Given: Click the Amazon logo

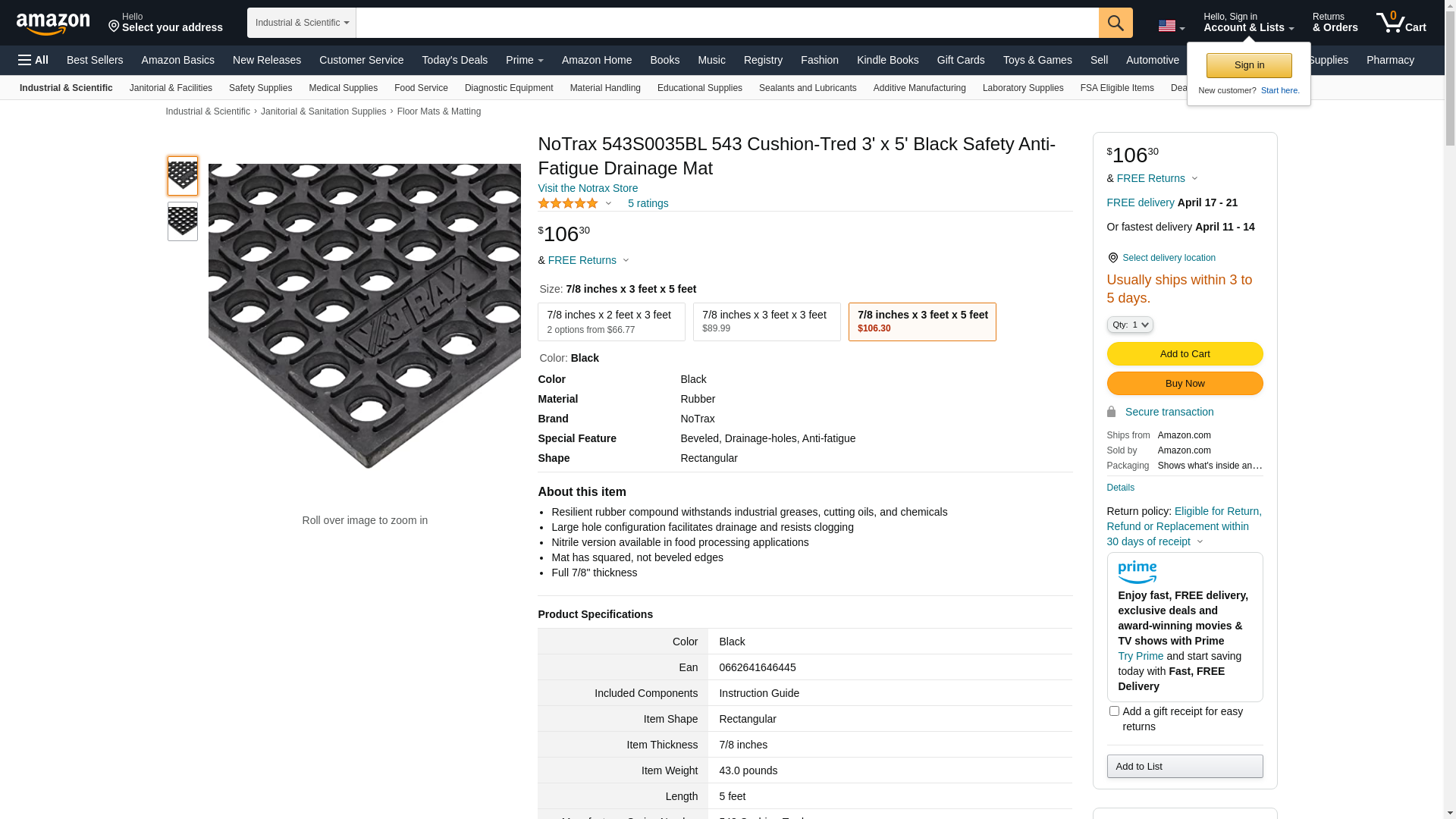Looking at the screenshot, I should (x=53, y=24).
